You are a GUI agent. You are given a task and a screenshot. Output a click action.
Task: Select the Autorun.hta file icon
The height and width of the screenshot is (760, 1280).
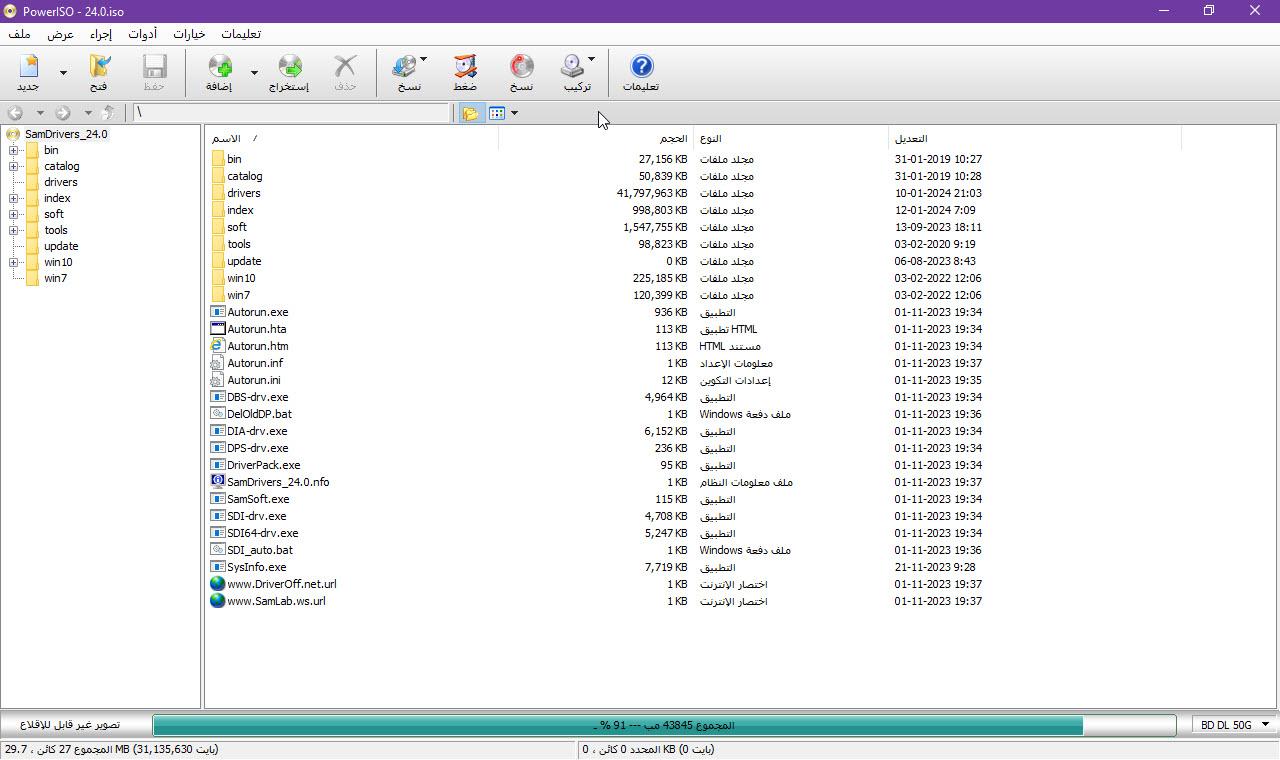[218, 329]
